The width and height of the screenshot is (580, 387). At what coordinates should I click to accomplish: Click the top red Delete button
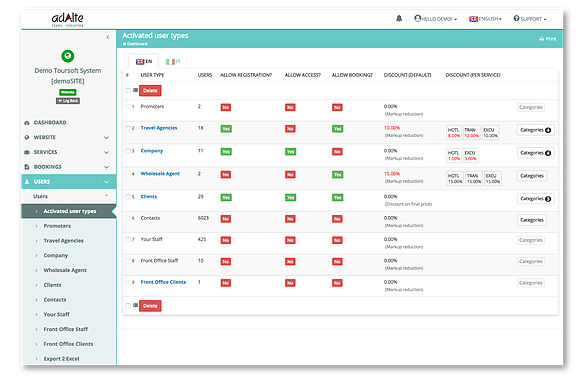pos(150,91)
